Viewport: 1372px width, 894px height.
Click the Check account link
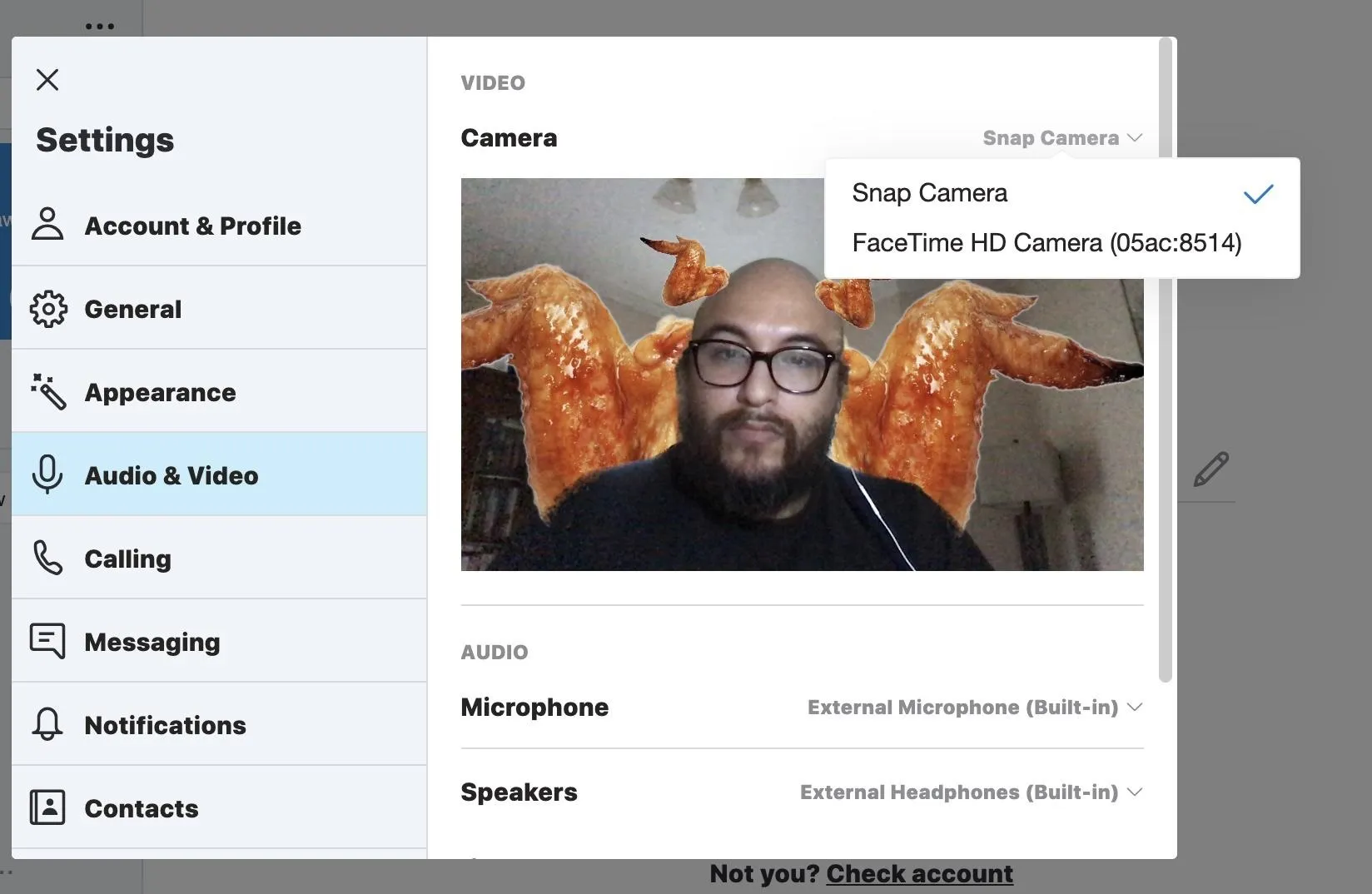(x=919, y=874)
